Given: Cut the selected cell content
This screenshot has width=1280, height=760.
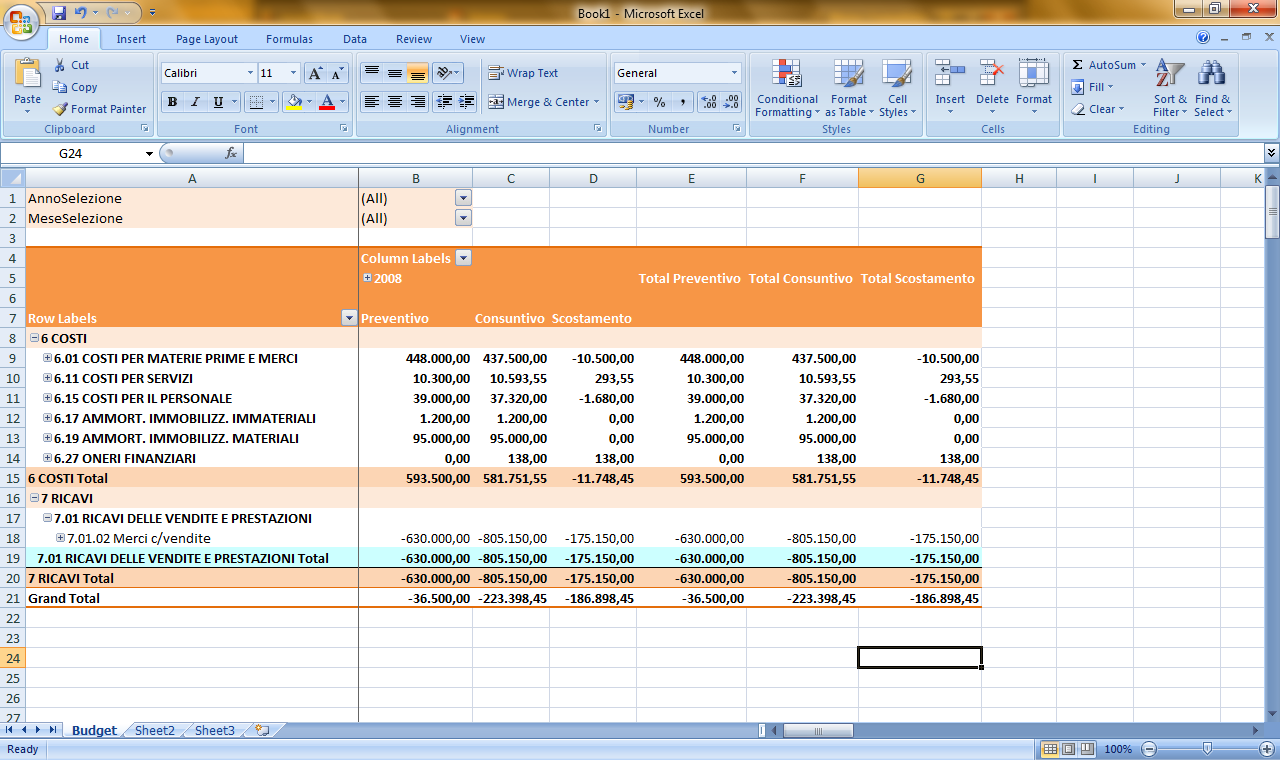Looking at the screenshot, I should pos(71,65).
